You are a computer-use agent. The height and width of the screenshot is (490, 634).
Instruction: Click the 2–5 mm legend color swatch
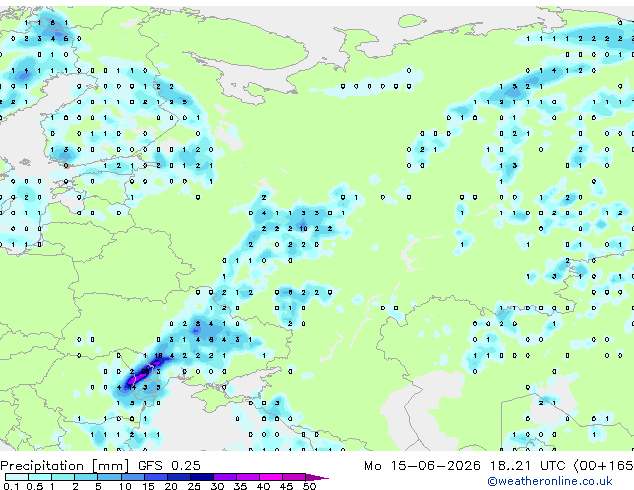[x=86, y=477]
